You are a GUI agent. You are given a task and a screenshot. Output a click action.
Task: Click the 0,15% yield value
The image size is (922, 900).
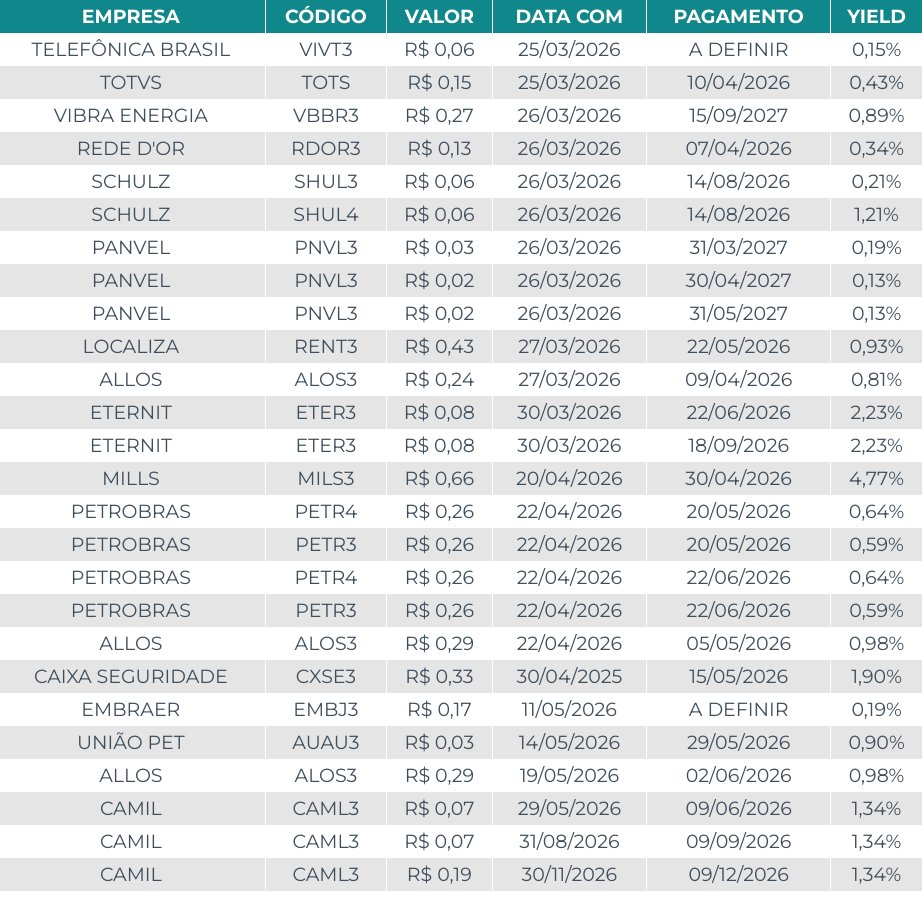(876, 49)
